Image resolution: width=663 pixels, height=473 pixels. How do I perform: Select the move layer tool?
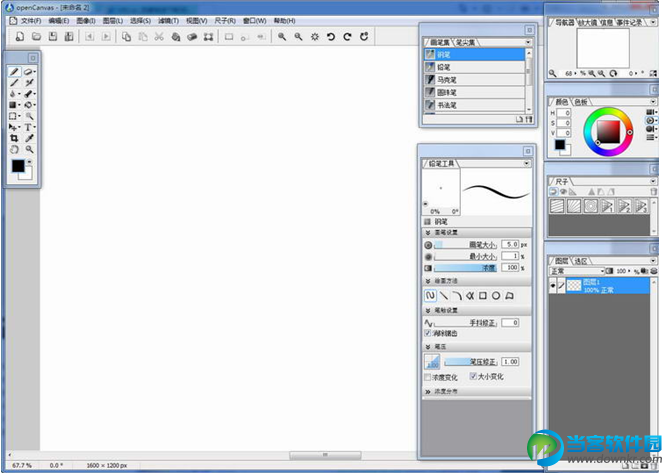point(14,127)
